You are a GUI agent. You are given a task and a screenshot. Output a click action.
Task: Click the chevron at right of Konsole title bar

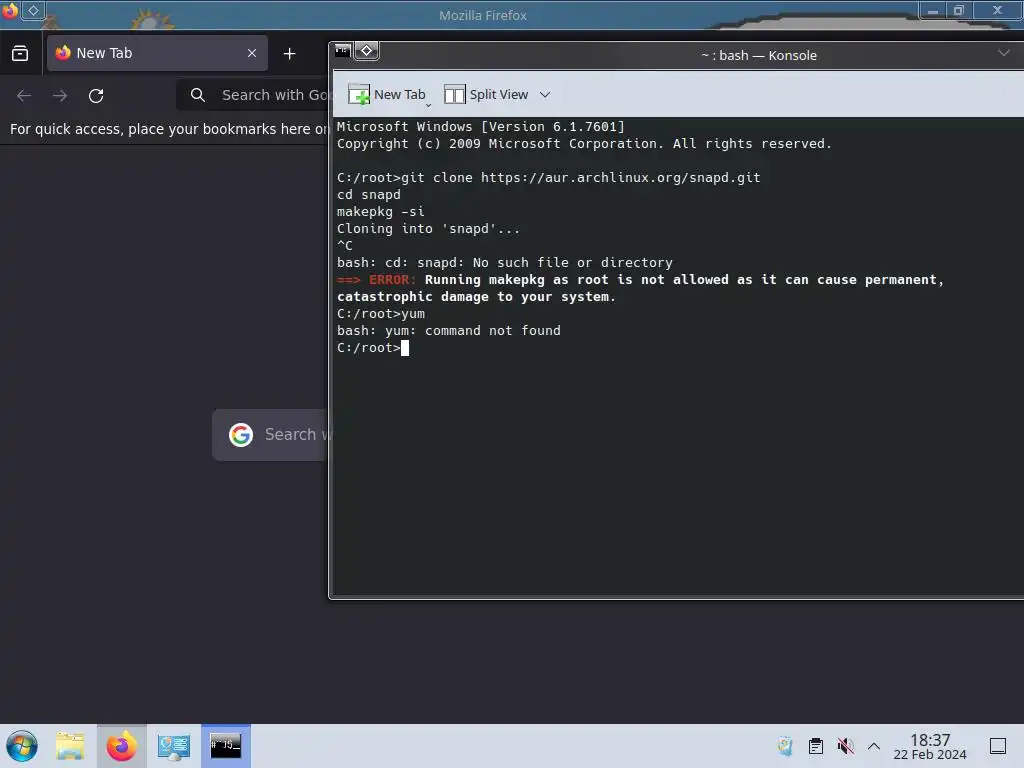point(1004,53)
